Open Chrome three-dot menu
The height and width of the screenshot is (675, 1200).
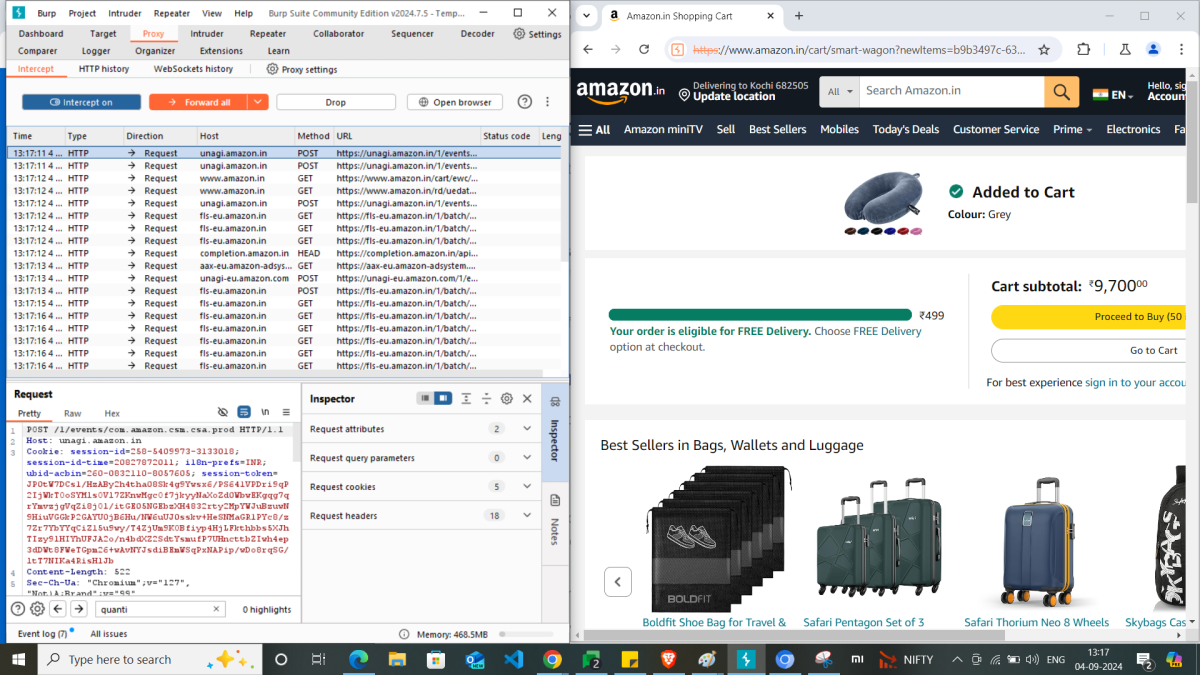pos(1182,49)
